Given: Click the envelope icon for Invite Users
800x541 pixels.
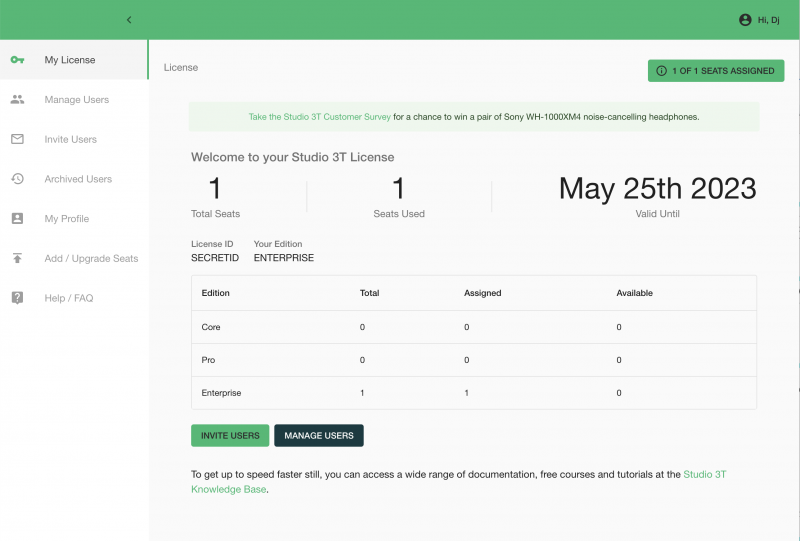Looking at the screenshot, I should click(x=17, y=139).
